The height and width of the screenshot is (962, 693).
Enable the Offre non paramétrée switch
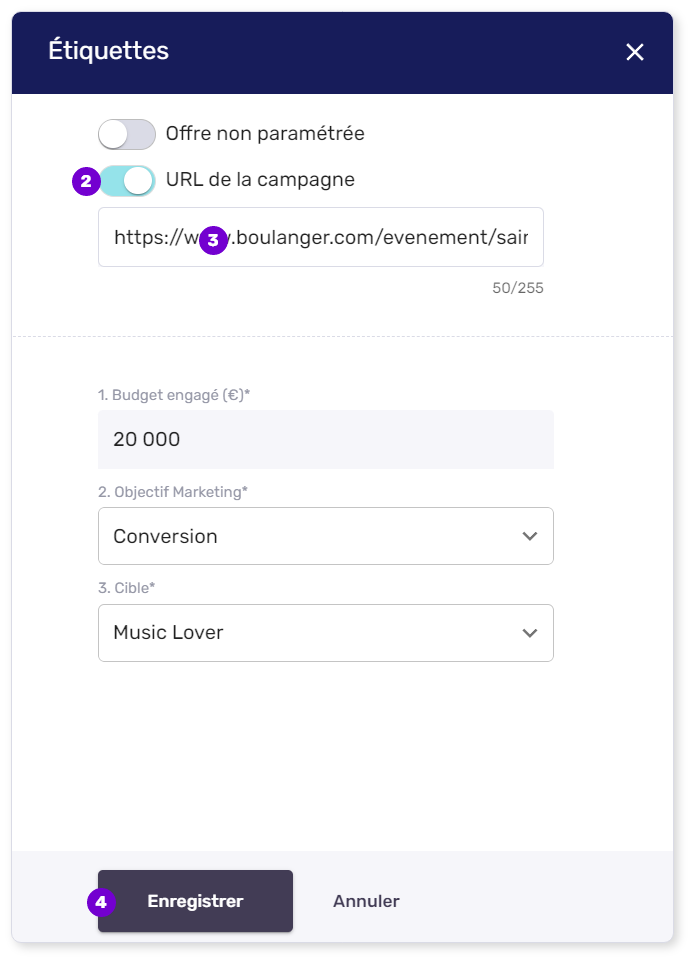127,134
